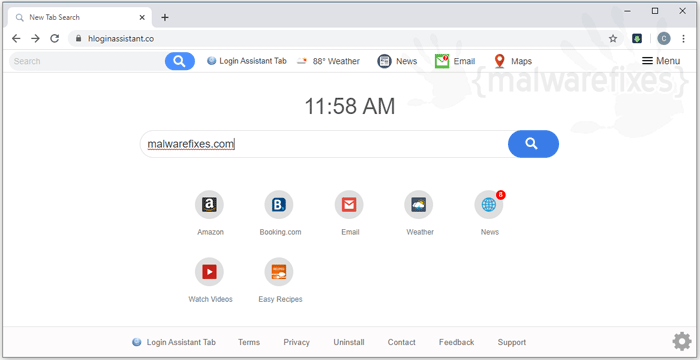Image resolution: width=700 pixels, height=360 pixels.
Task: Open the 88° Weather toolbar item
Action: point(329,61)
